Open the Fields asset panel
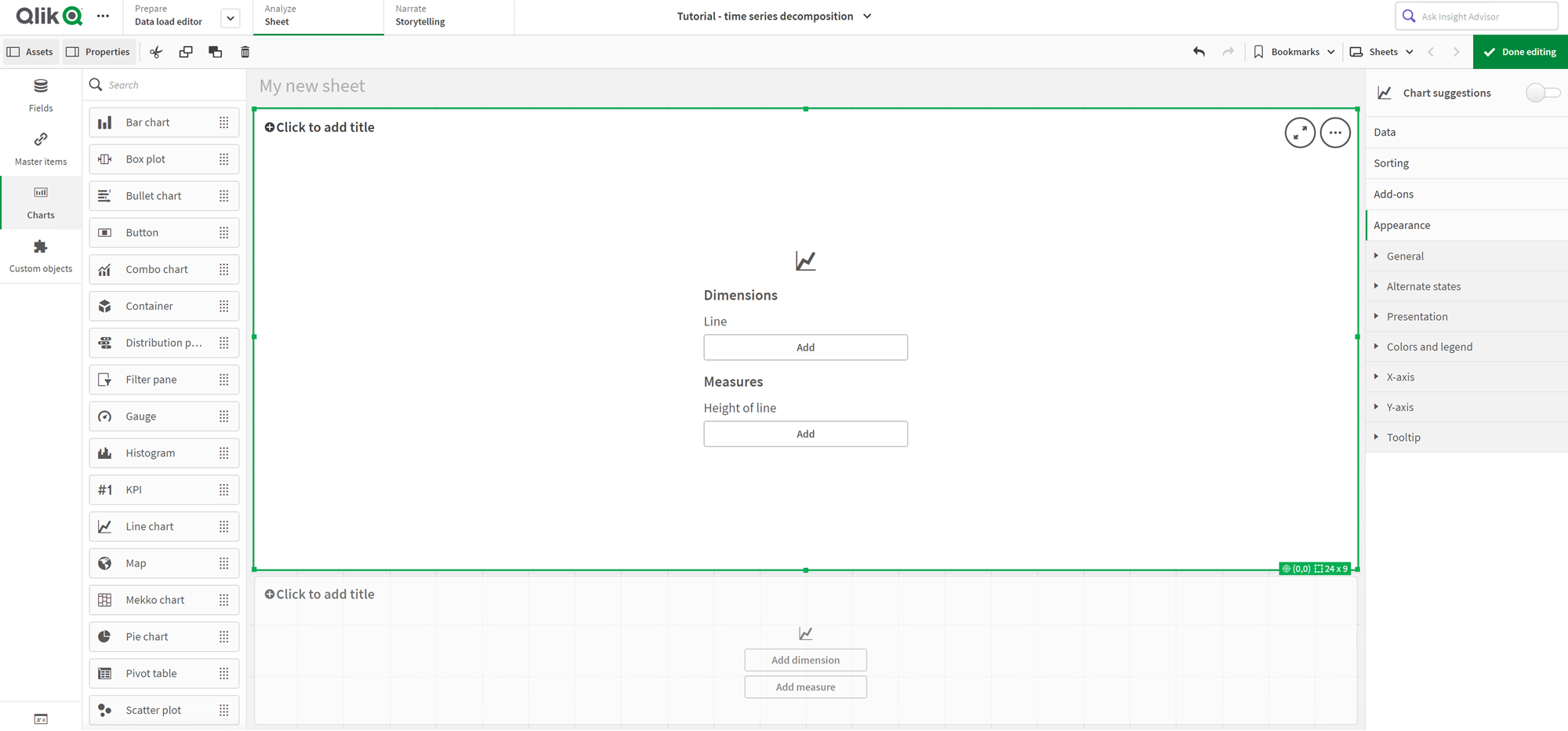1568x731 pixels. point(41,96)
